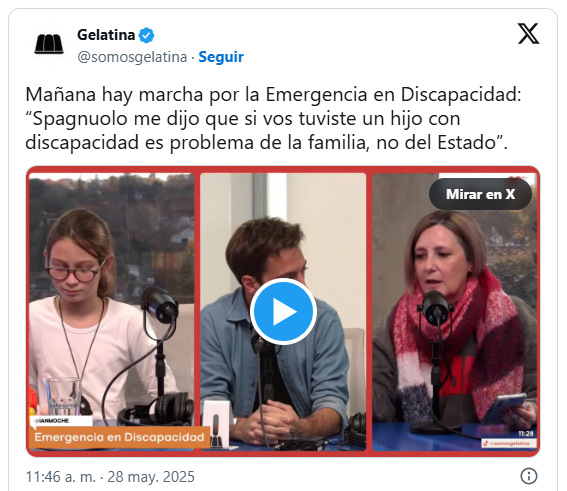Viewport: 567px width, 491px height.
Task: Open the tweet info icon
Action: point(528,476)
